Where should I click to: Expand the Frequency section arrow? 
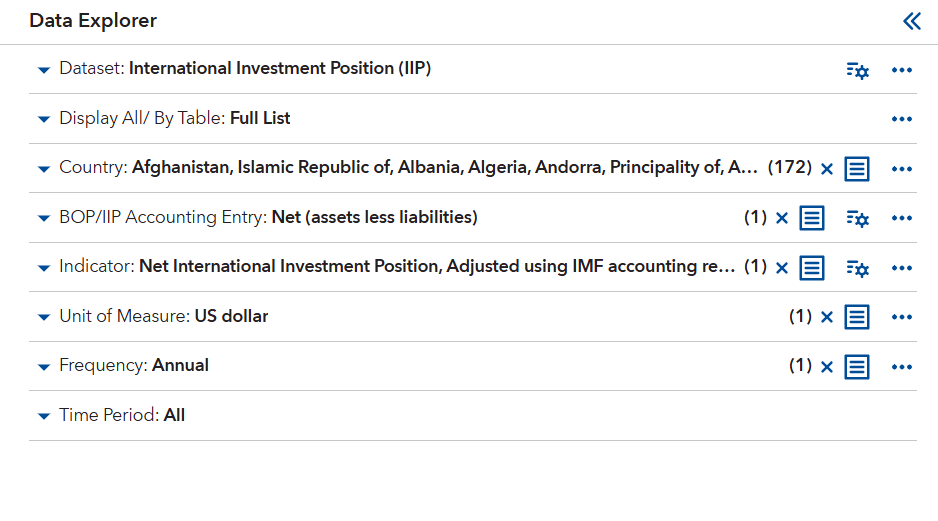click(43, 367)
